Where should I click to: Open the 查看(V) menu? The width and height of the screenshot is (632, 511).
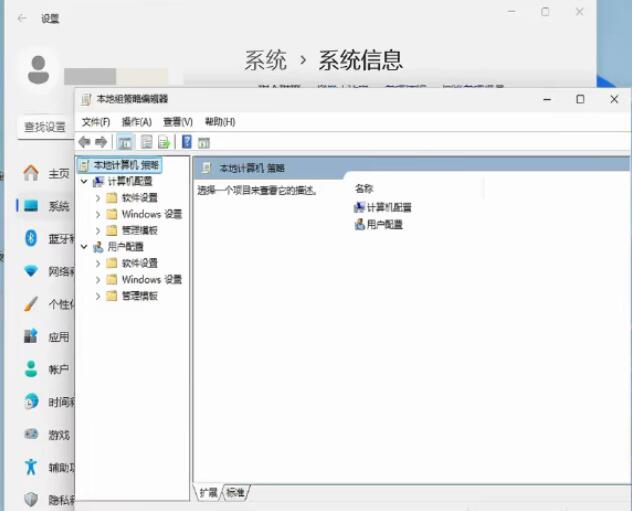[x=178, y=122]
